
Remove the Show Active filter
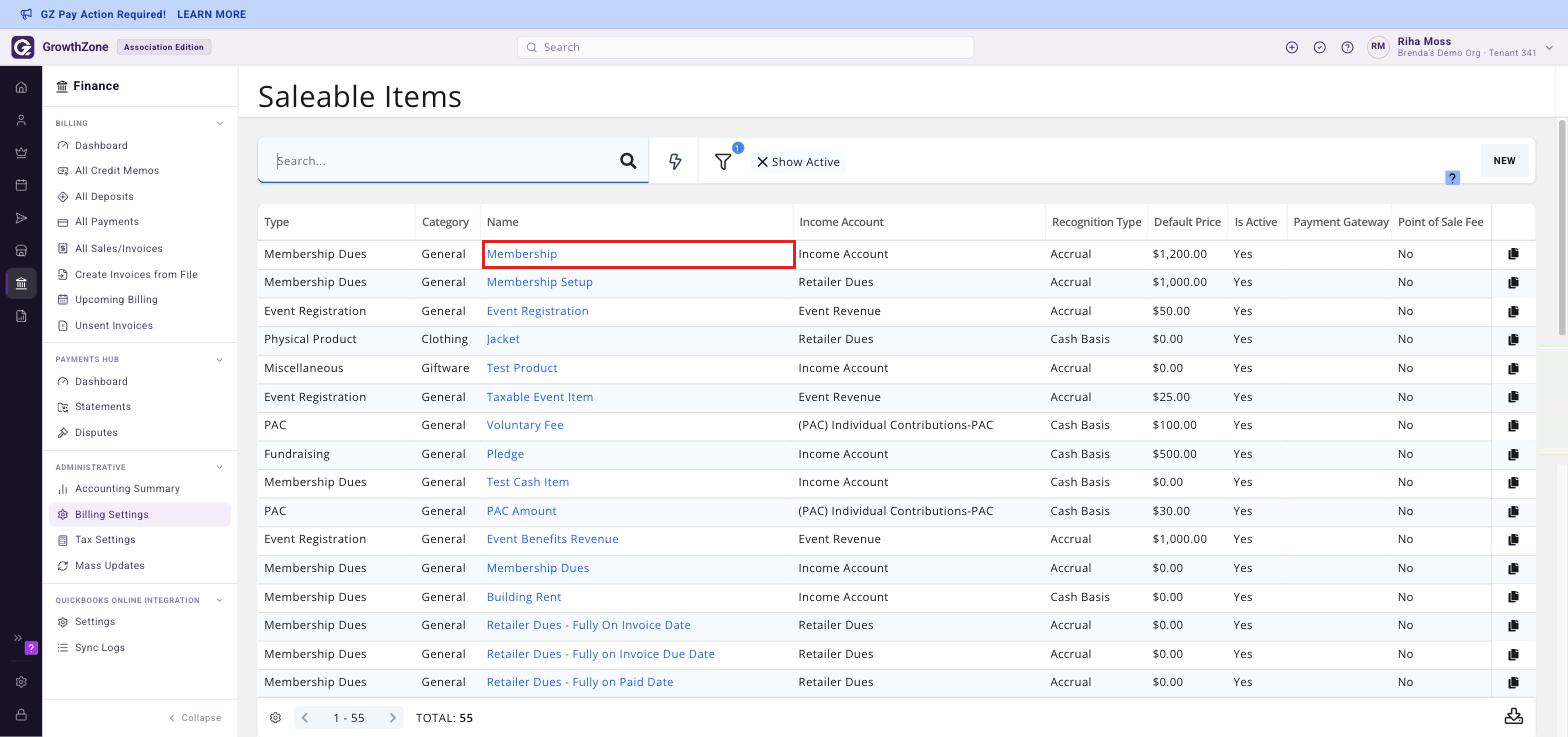(762, 162)
